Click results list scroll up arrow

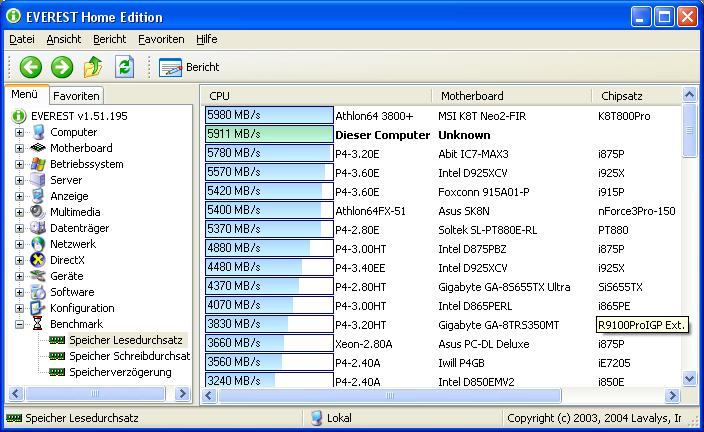[x=690, y=95]
